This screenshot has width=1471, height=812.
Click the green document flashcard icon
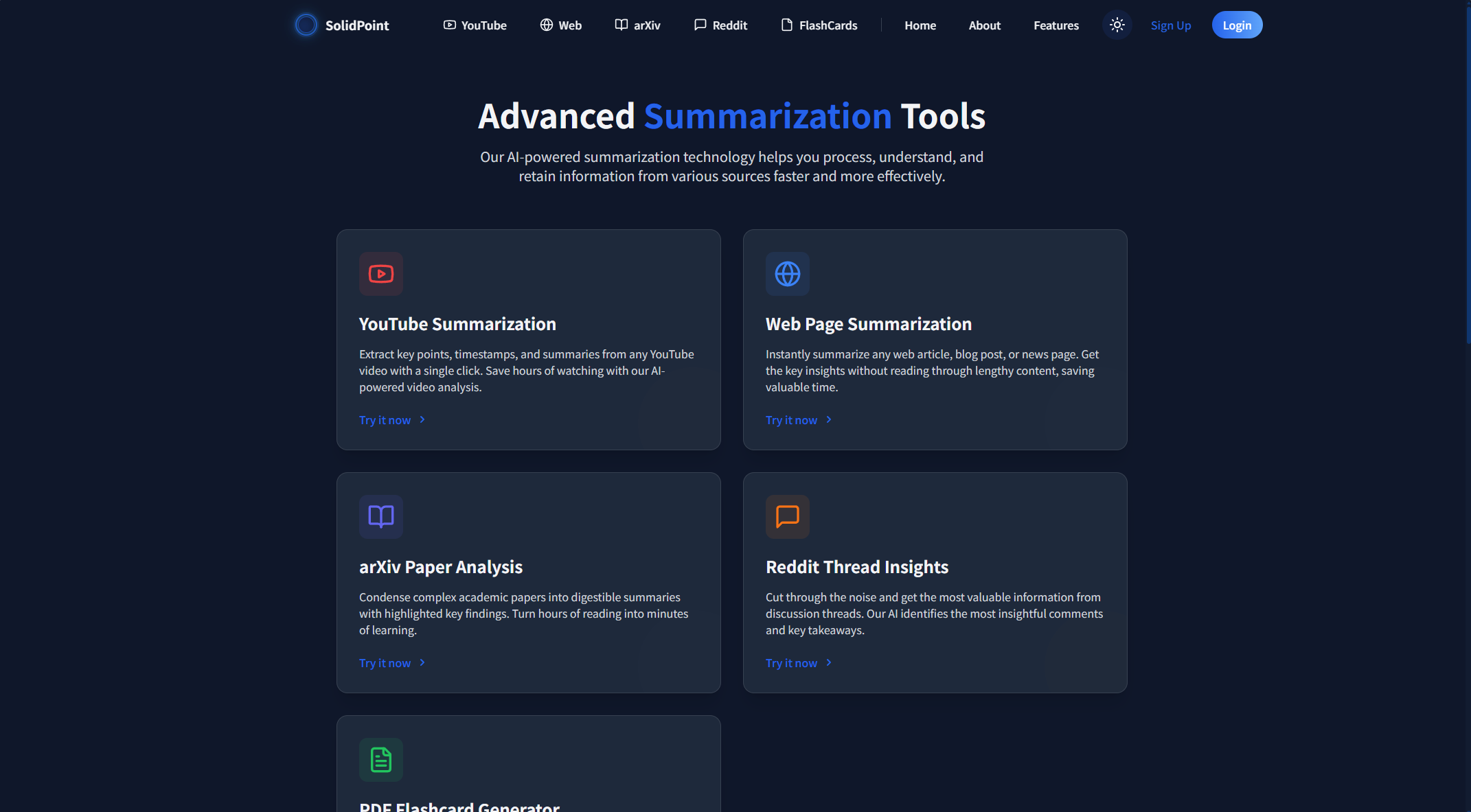381,760
